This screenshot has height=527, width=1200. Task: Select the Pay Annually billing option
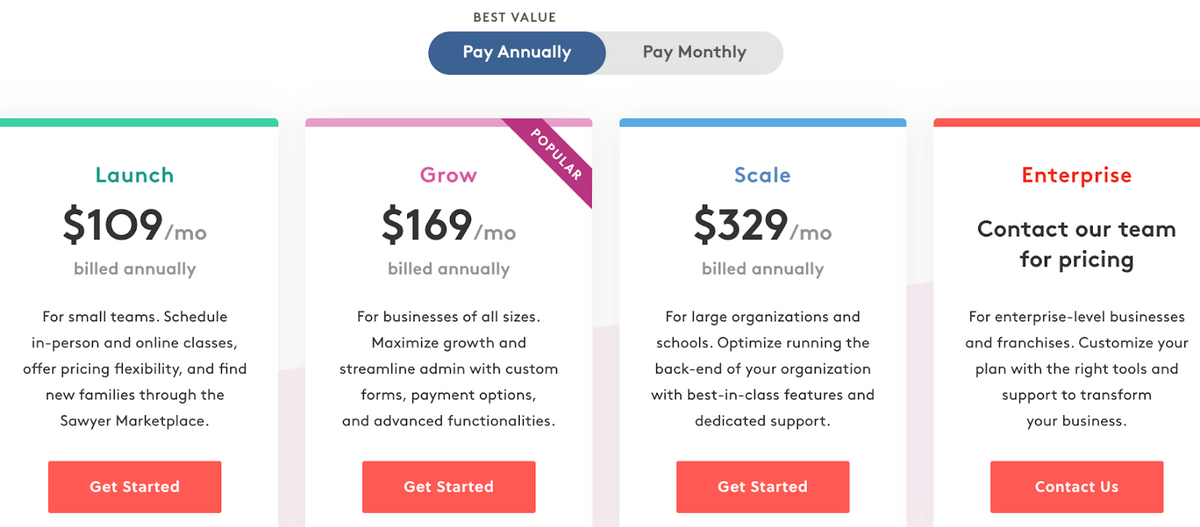click(517, 53)
